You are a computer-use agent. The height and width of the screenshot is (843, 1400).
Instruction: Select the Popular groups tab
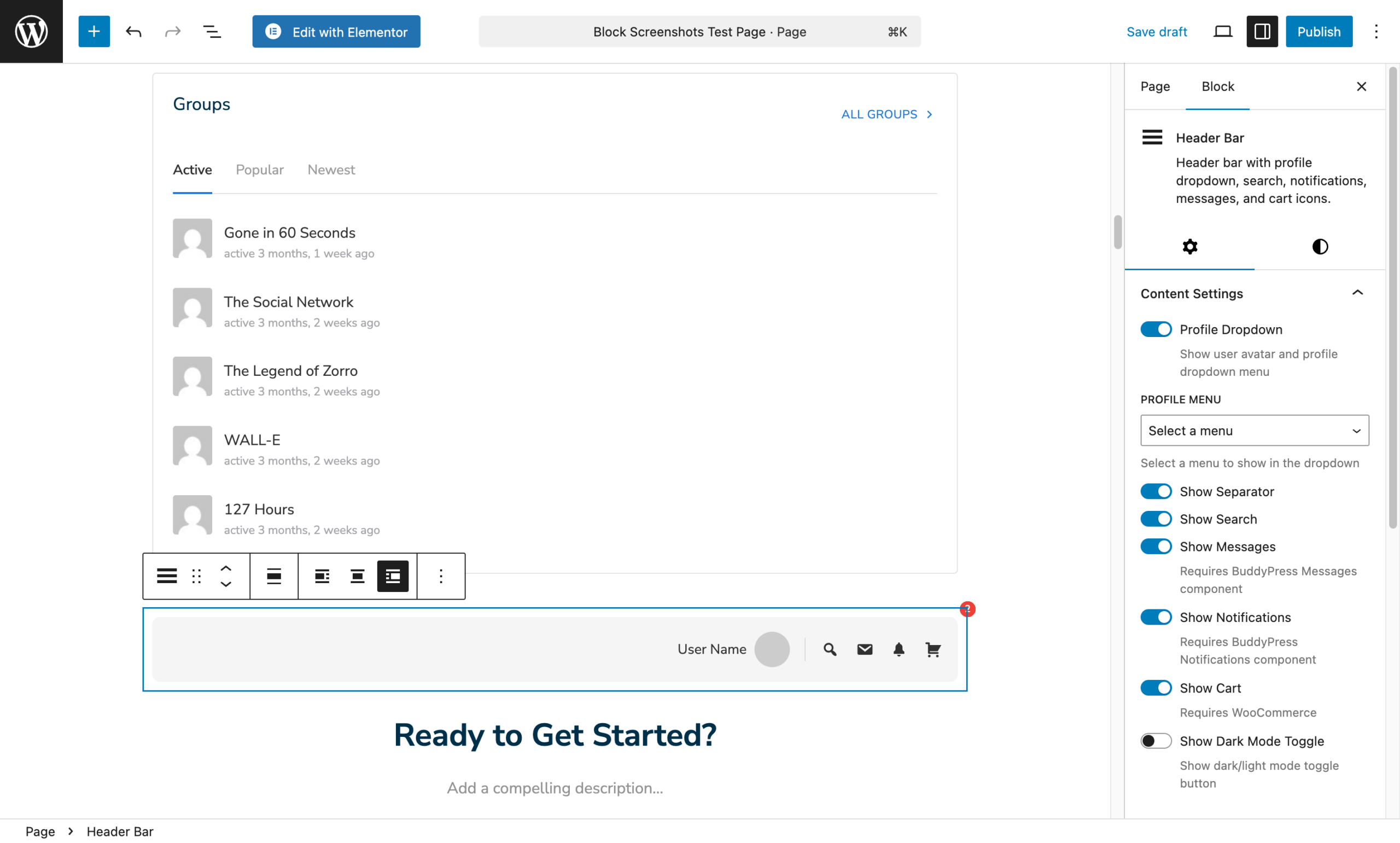(259, 170)
